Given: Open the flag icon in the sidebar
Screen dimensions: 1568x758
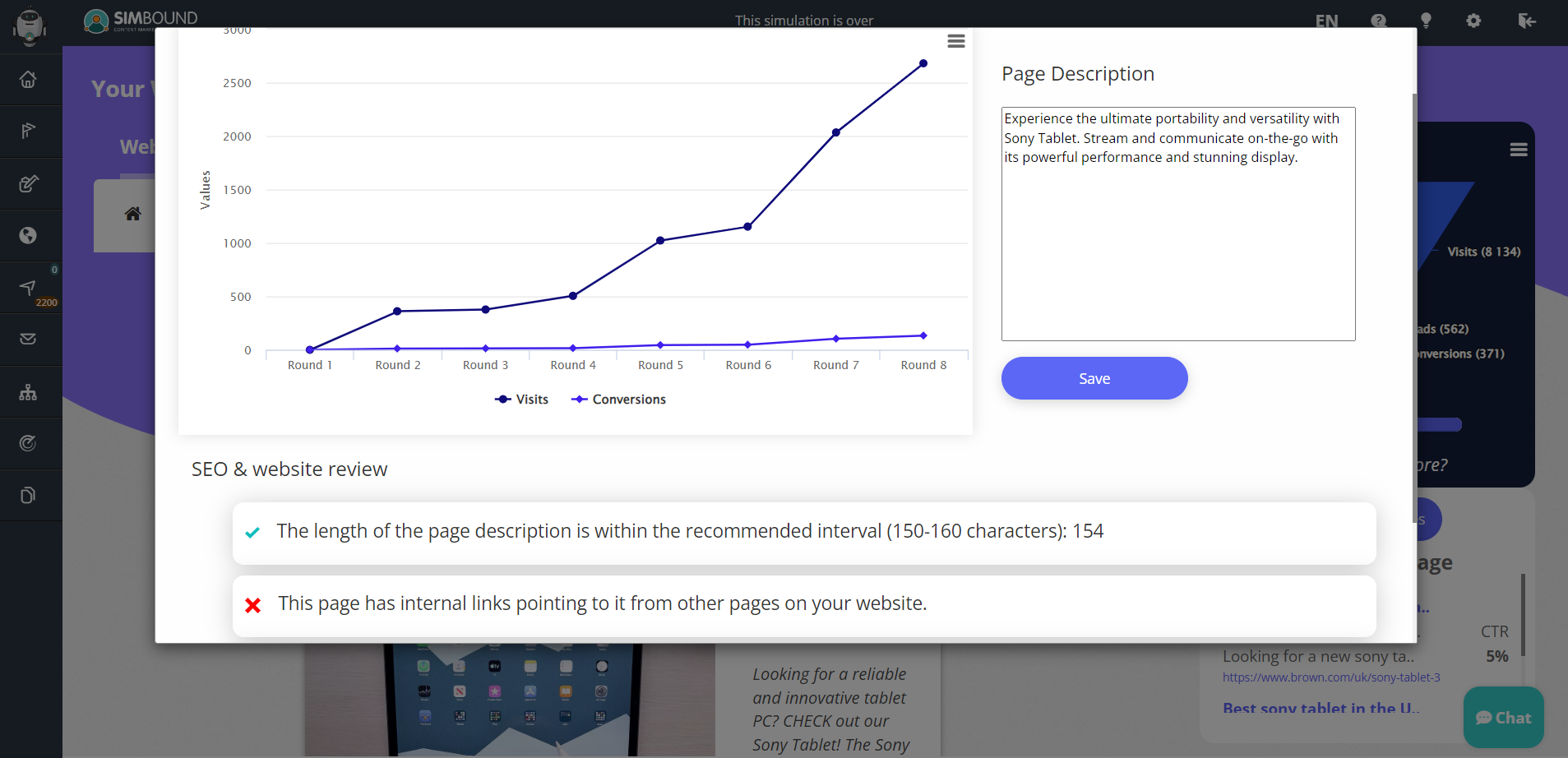Looking at the screenshot, I should click(28, 131).
